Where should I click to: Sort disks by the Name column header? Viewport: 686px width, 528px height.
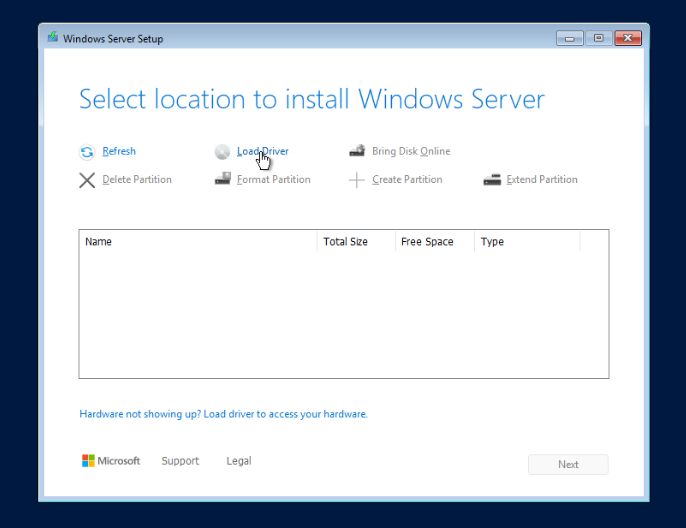[98, 242]
